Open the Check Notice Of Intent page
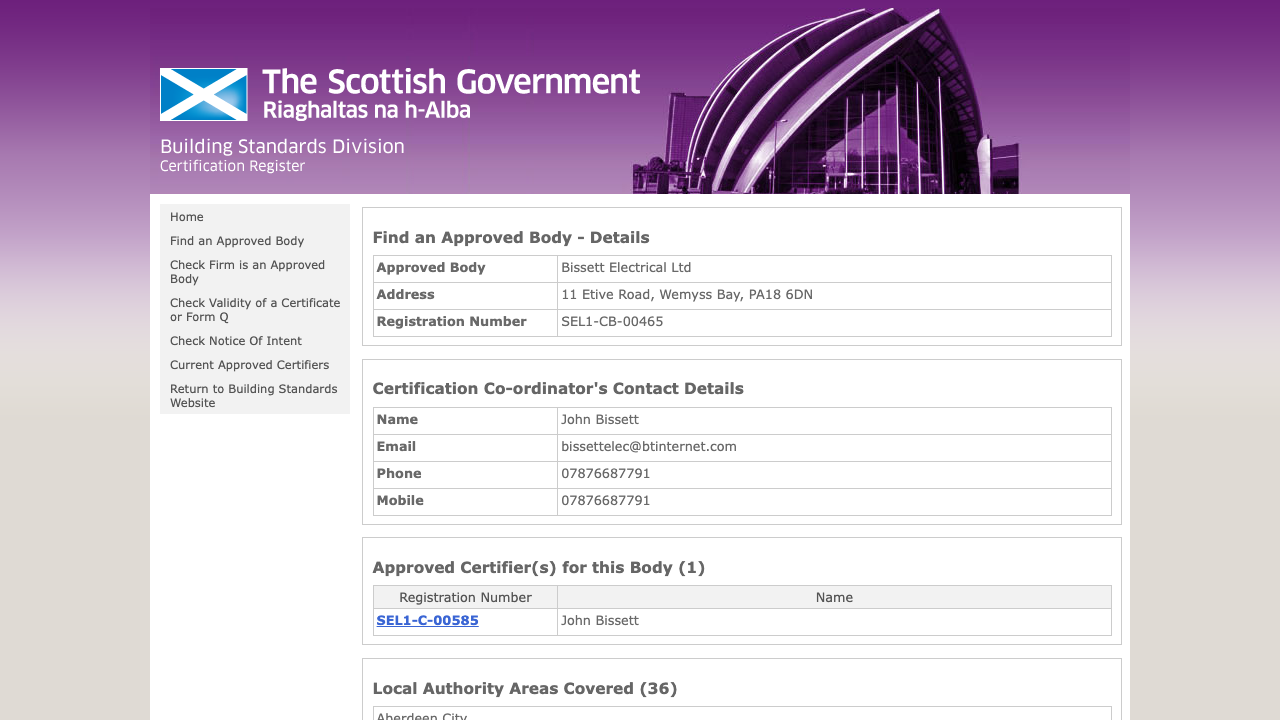This screenshot has width=1280, height=720. [236, 341]
